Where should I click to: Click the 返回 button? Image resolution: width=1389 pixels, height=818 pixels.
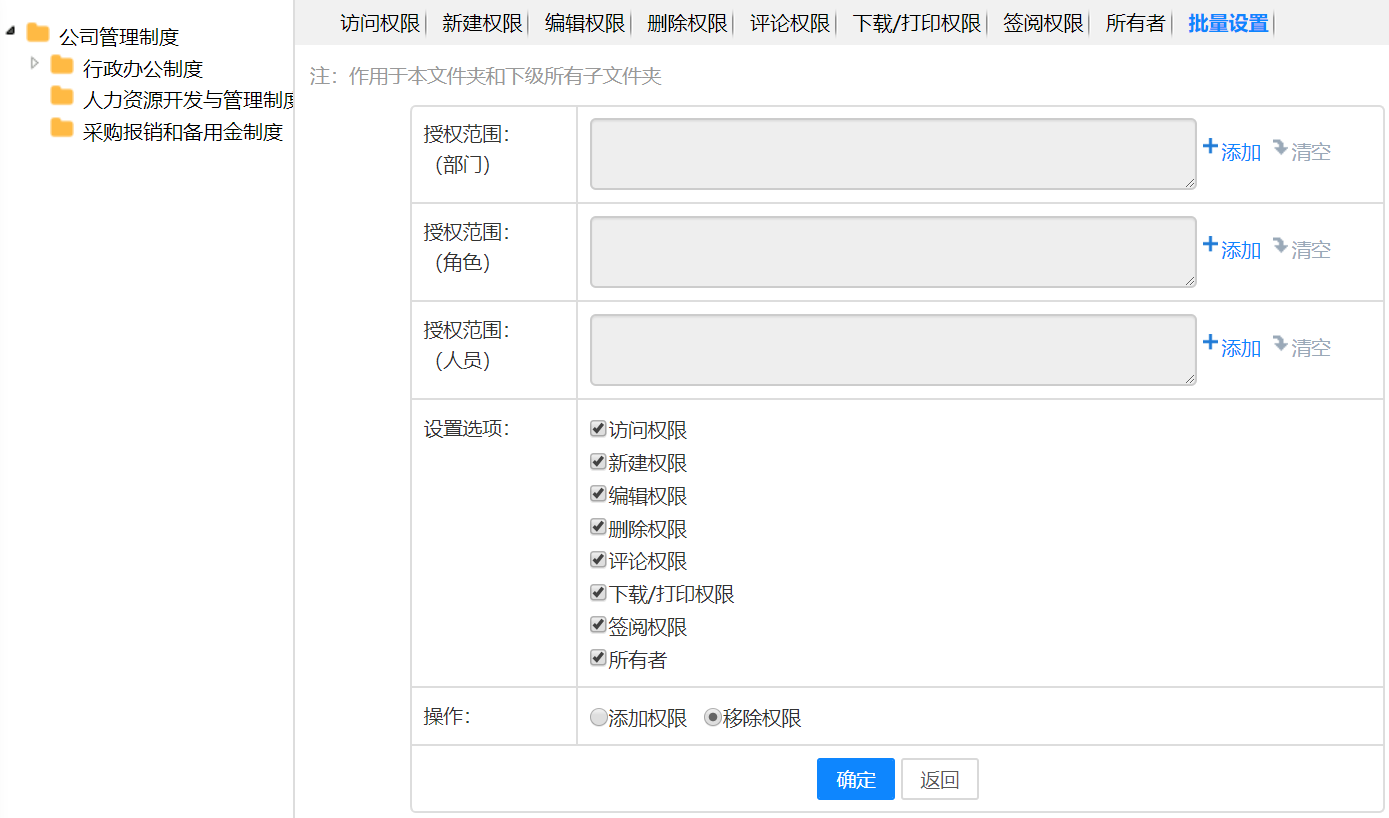pyautogui.click(x=939, y=780)
